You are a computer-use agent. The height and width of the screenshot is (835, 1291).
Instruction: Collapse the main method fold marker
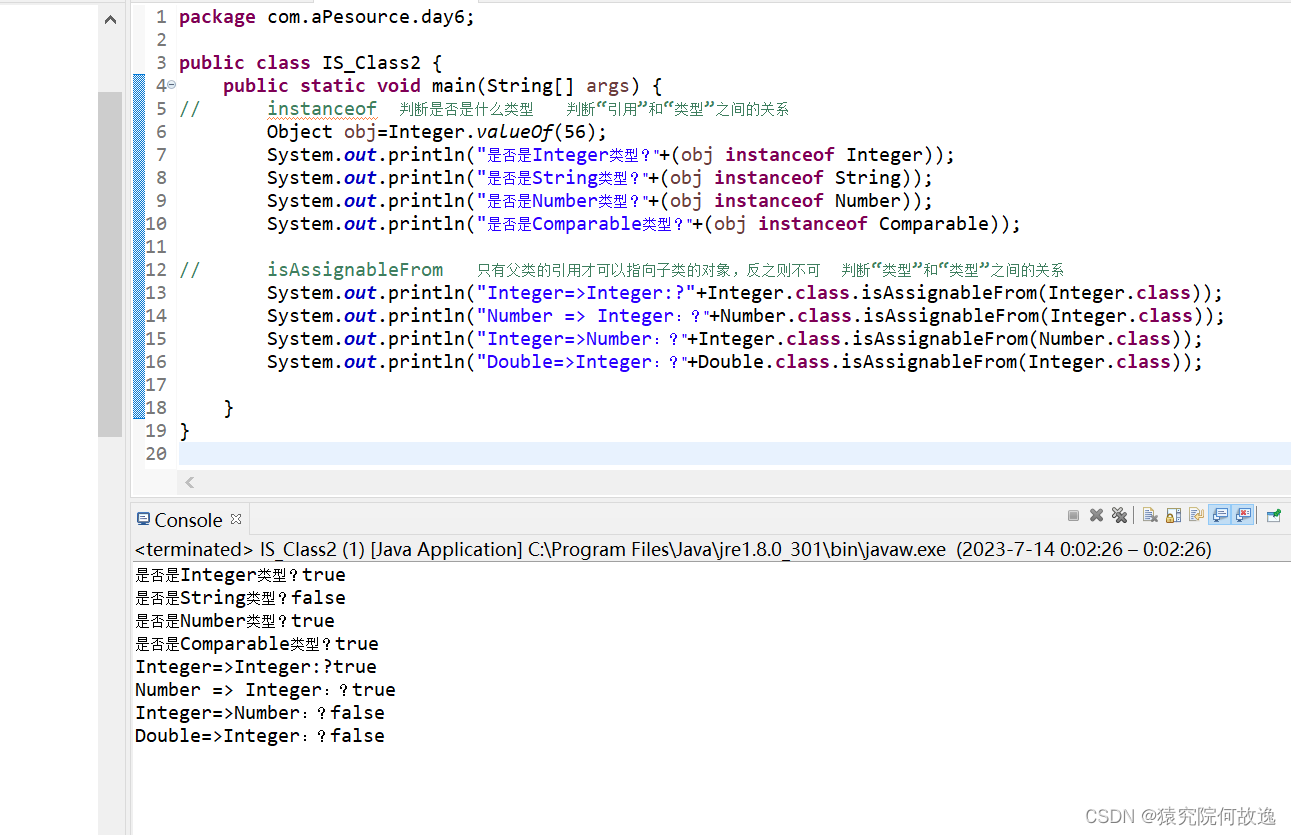coord(171,85)
